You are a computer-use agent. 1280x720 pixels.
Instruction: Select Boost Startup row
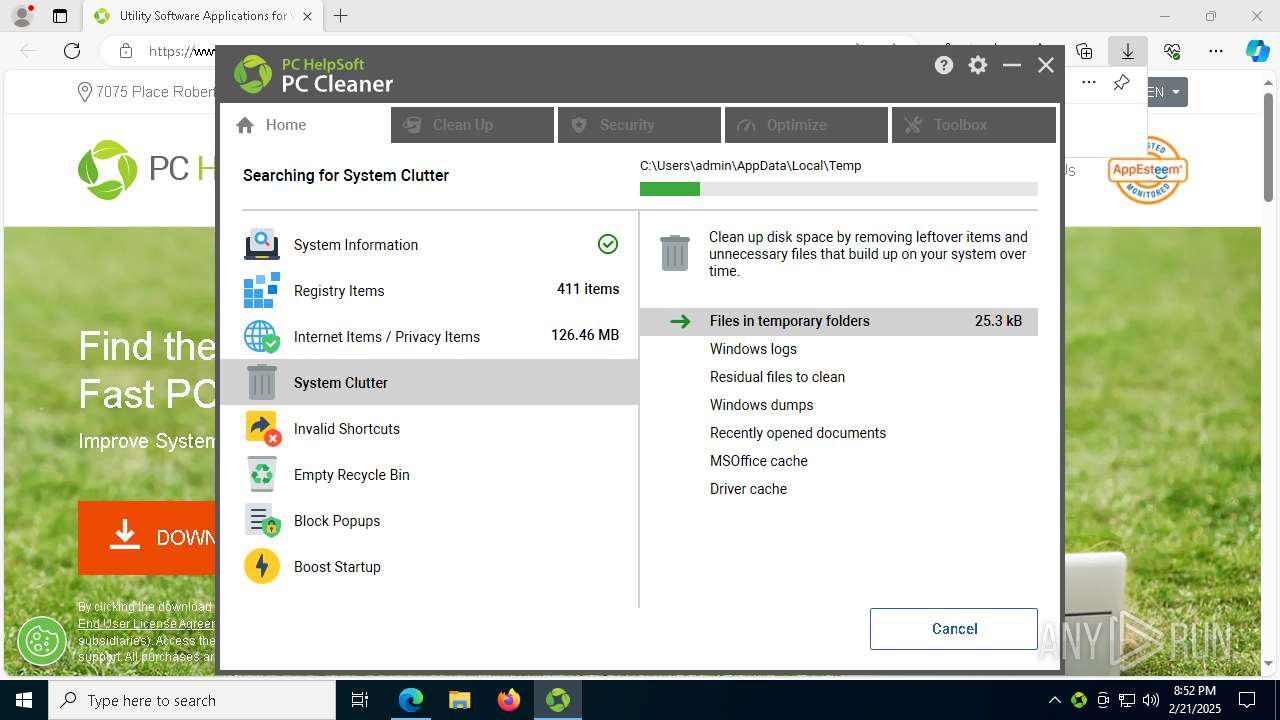pyautogui.click(x=429, y=566)
